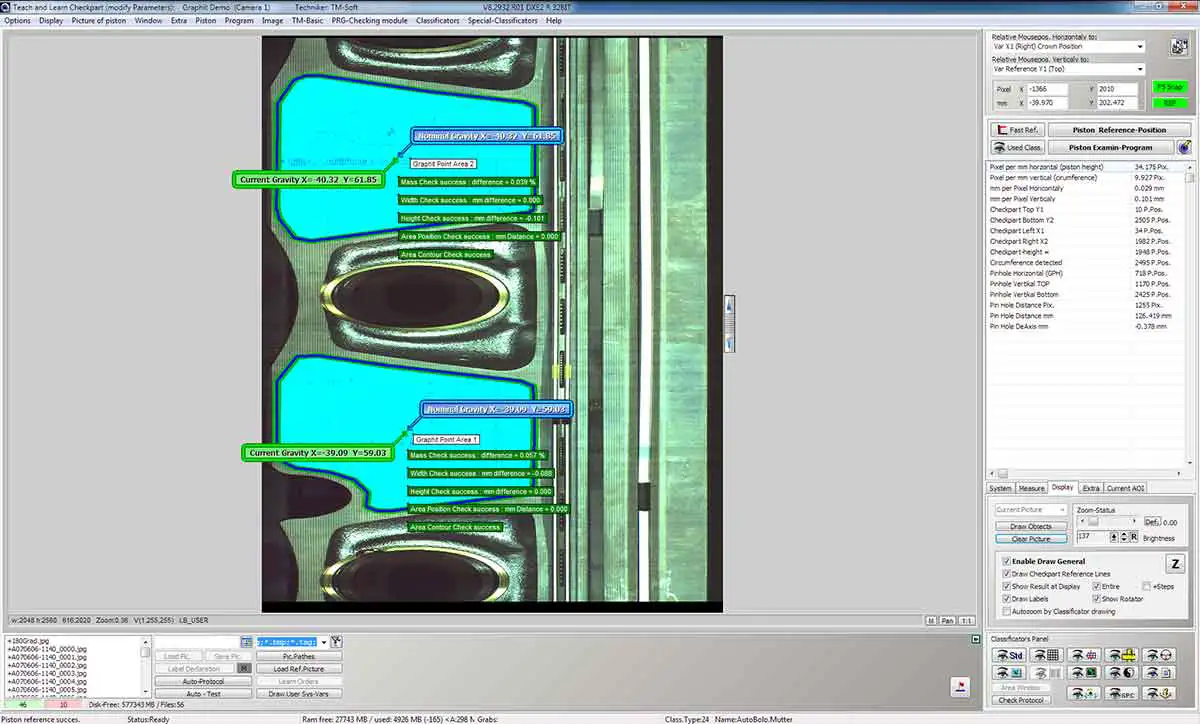Open the file extension filter dropdown arrow

pyautogui.click(x=324, y=642)
